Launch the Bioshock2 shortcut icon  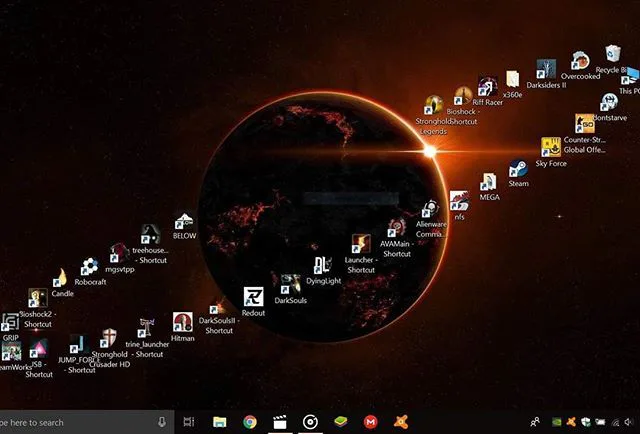[x=38, y=298]
